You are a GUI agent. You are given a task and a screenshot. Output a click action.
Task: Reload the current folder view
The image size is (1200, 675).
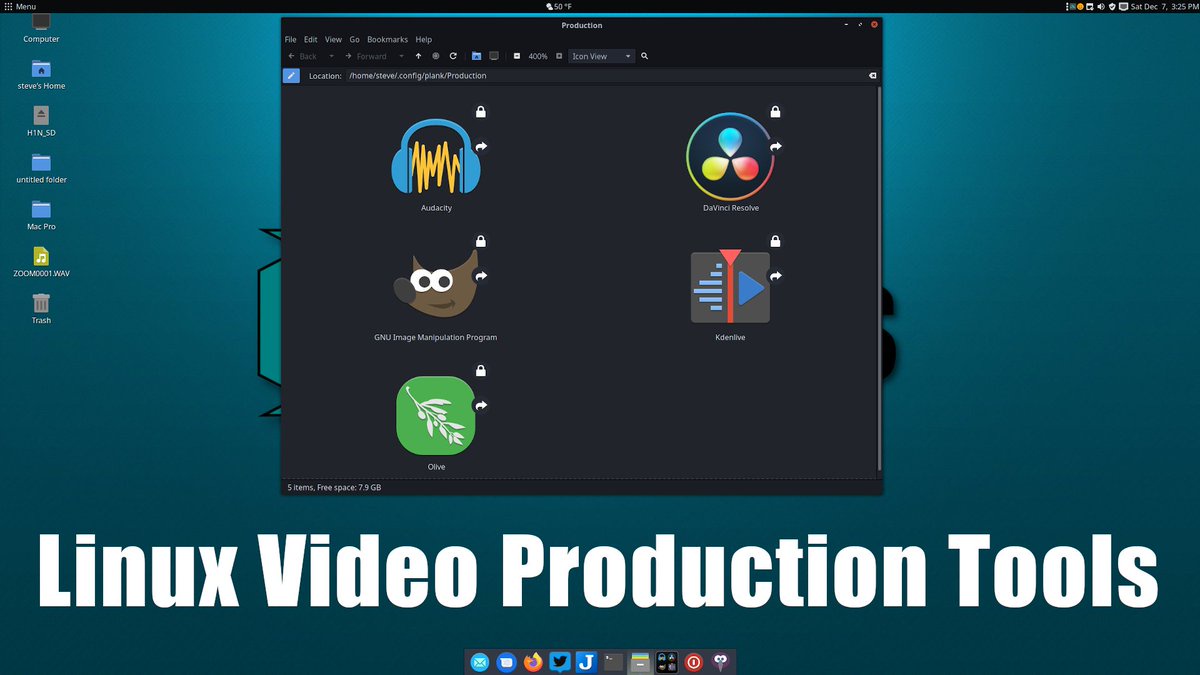(x=453, y=56)
